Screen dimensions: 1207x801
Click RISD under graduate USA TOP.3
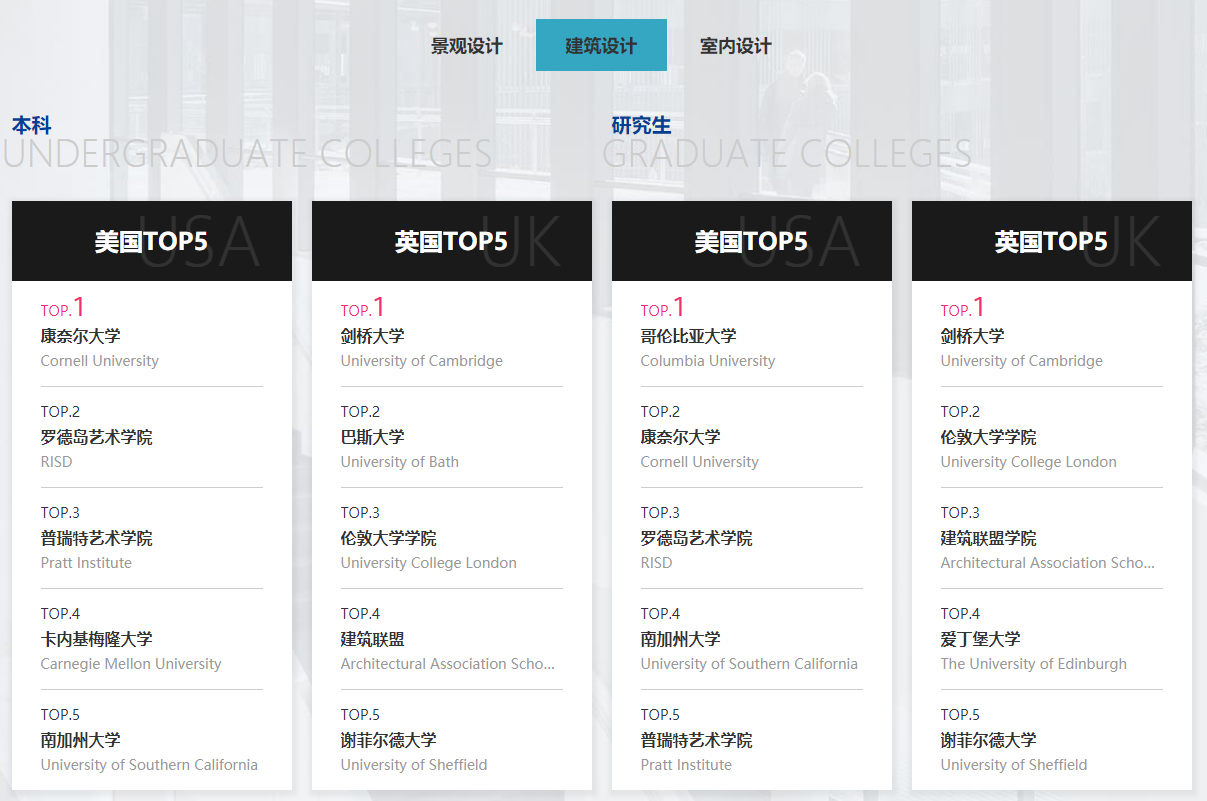point(657,563)
